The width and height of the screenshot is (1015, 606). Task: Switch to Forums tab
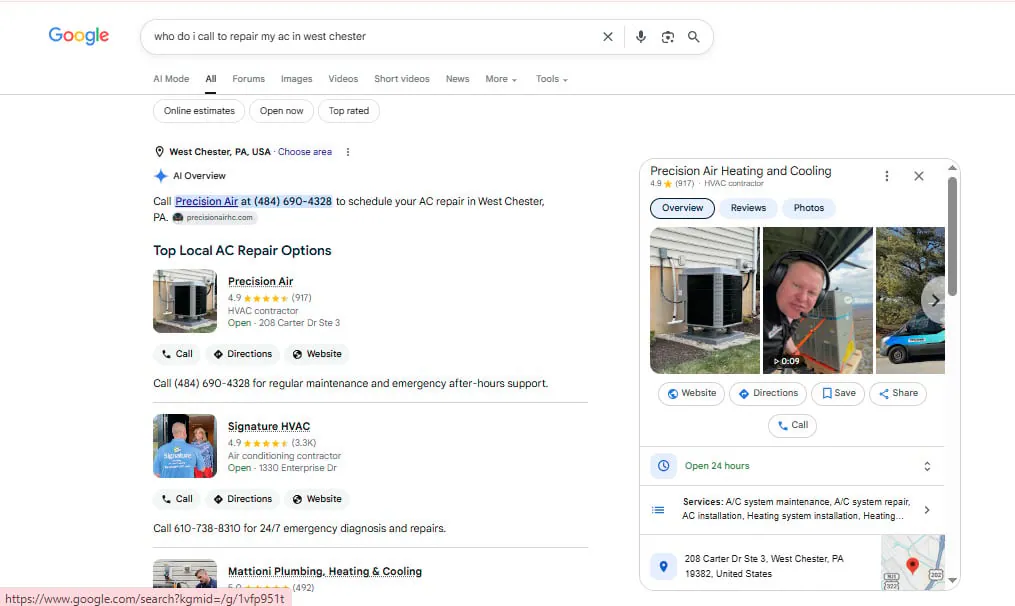[249, 79]
